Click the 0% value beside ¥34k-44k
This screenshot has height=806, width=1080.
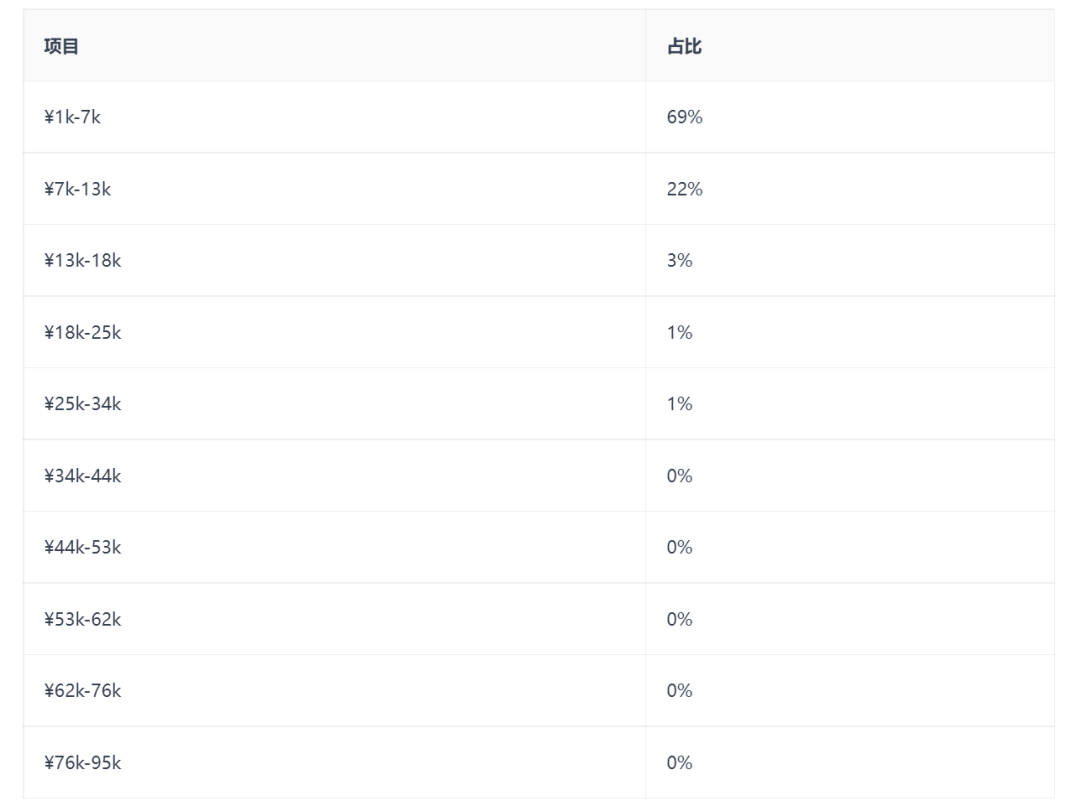pos(680,476)
